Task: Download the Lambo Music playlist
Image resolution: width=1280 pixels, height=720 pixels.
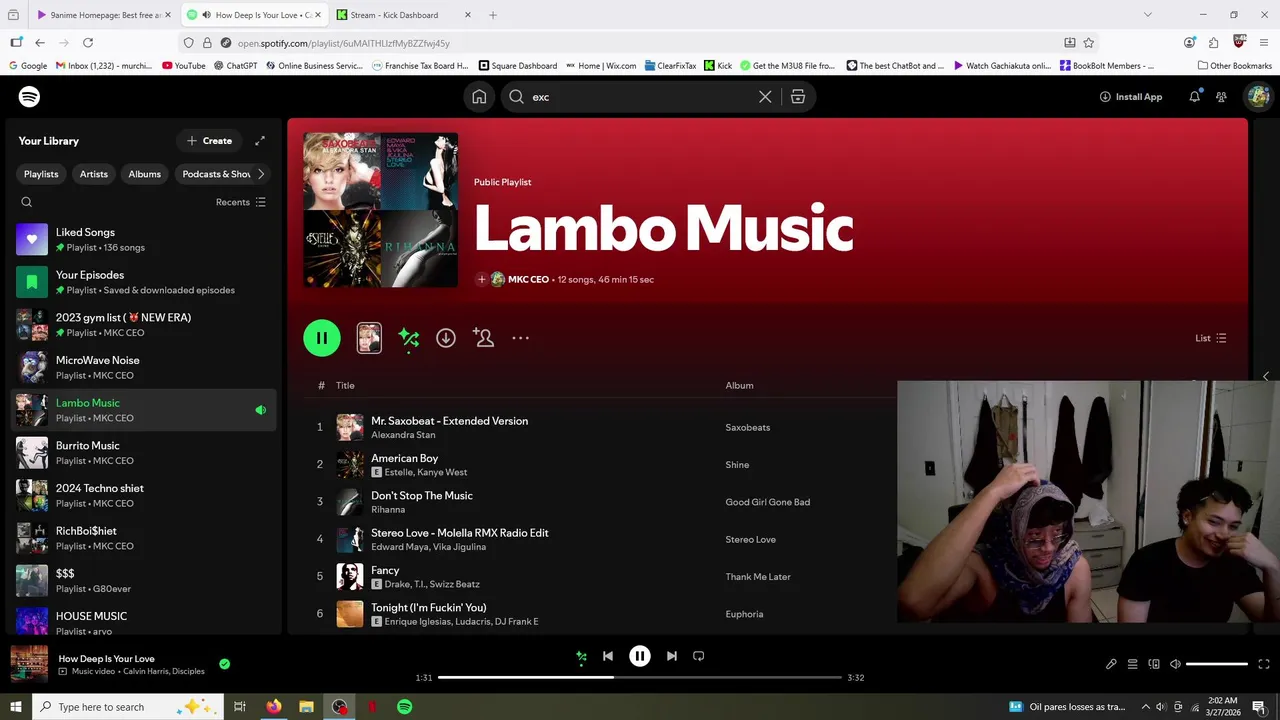Action: [x=446, y=338]
